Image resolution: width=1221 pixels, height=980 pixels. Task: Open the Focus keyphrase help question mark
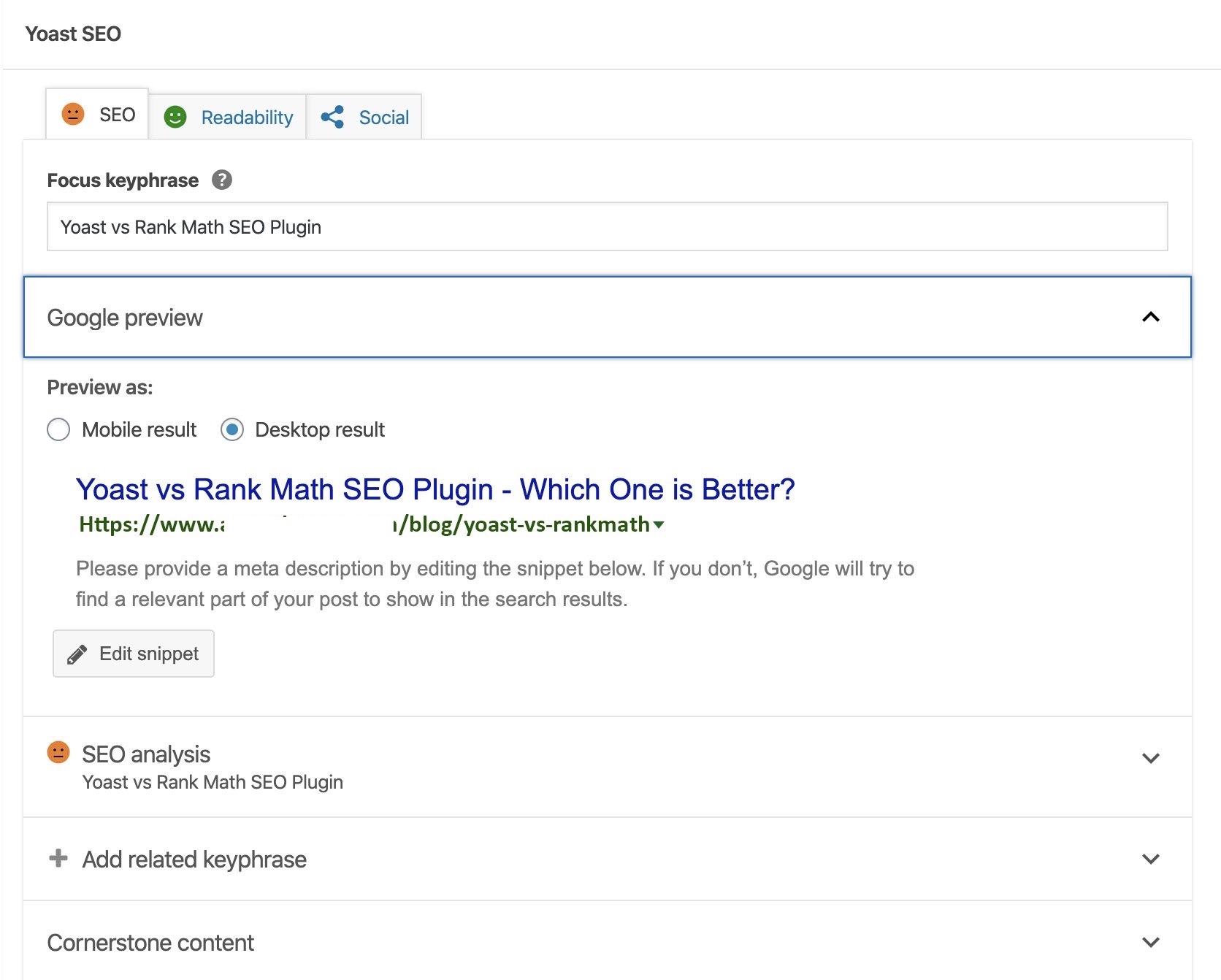pos(222,180)
